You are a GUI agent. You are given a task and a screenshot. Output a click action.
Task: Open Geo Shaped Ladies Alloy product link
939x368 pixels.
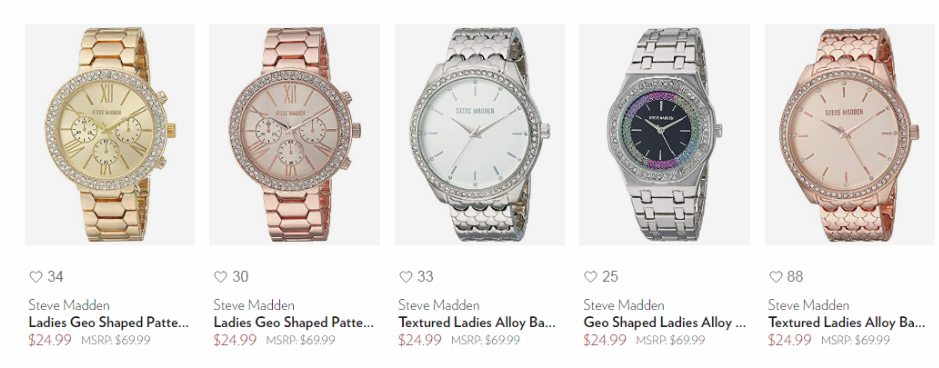[664, 323]
